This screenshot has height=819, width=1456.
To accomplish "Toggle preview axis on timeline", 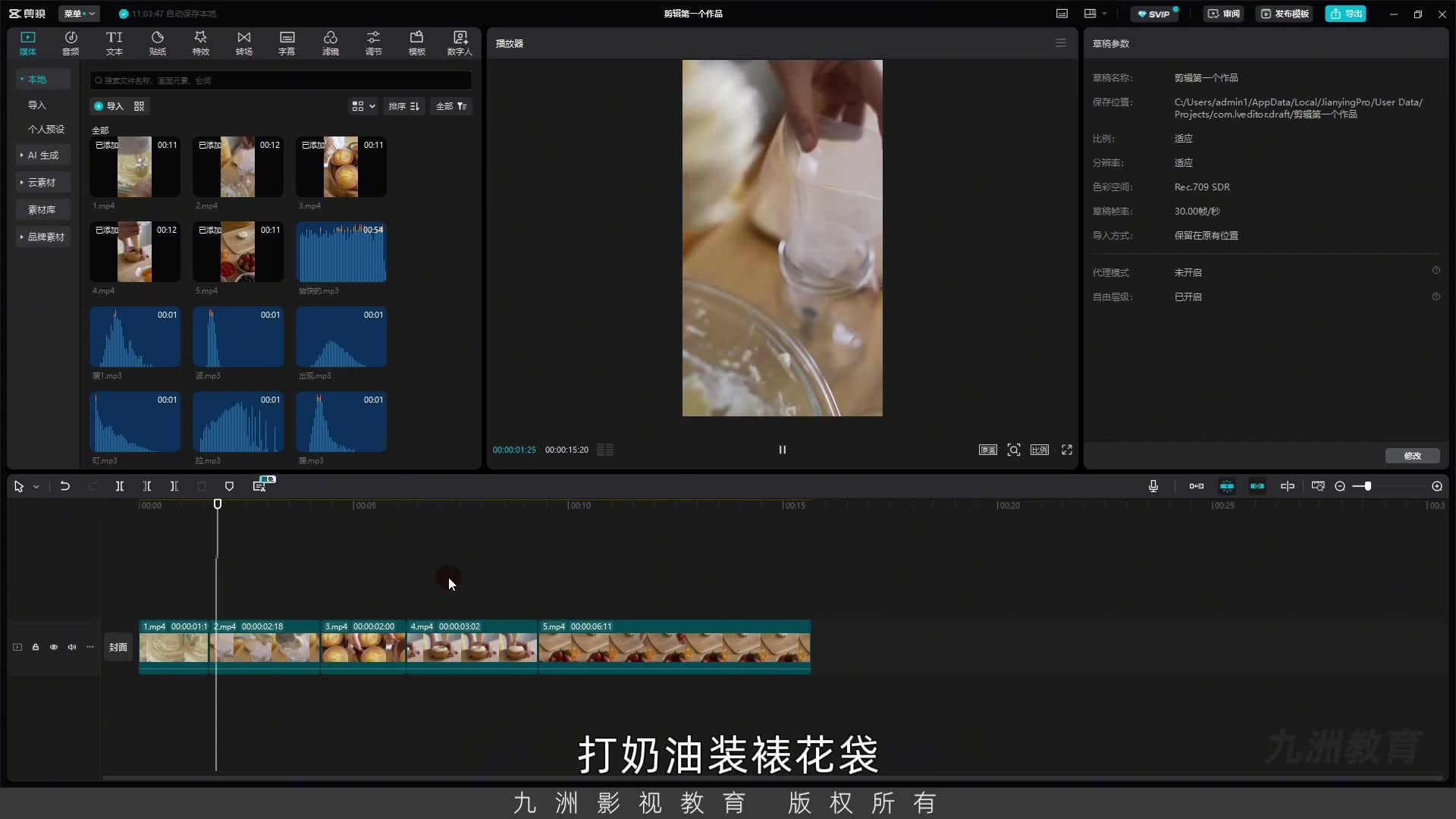I will pos(1288,486).
